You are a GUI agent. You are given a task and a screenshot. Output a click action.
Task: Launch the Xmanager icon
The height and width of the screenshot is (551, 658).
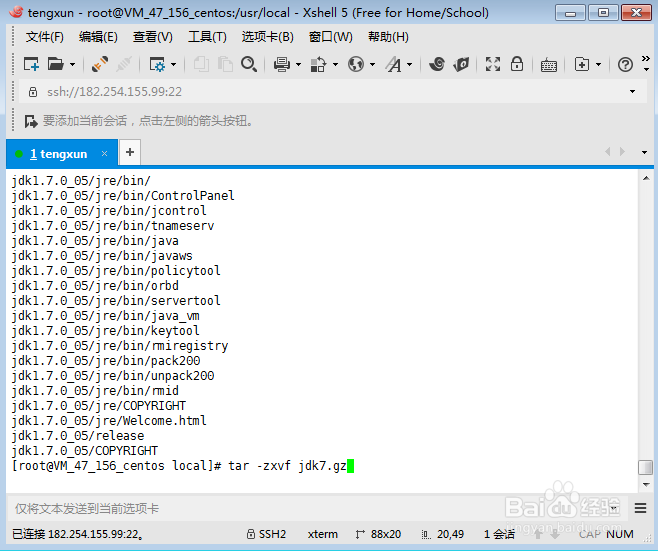[x=461, y=64]
